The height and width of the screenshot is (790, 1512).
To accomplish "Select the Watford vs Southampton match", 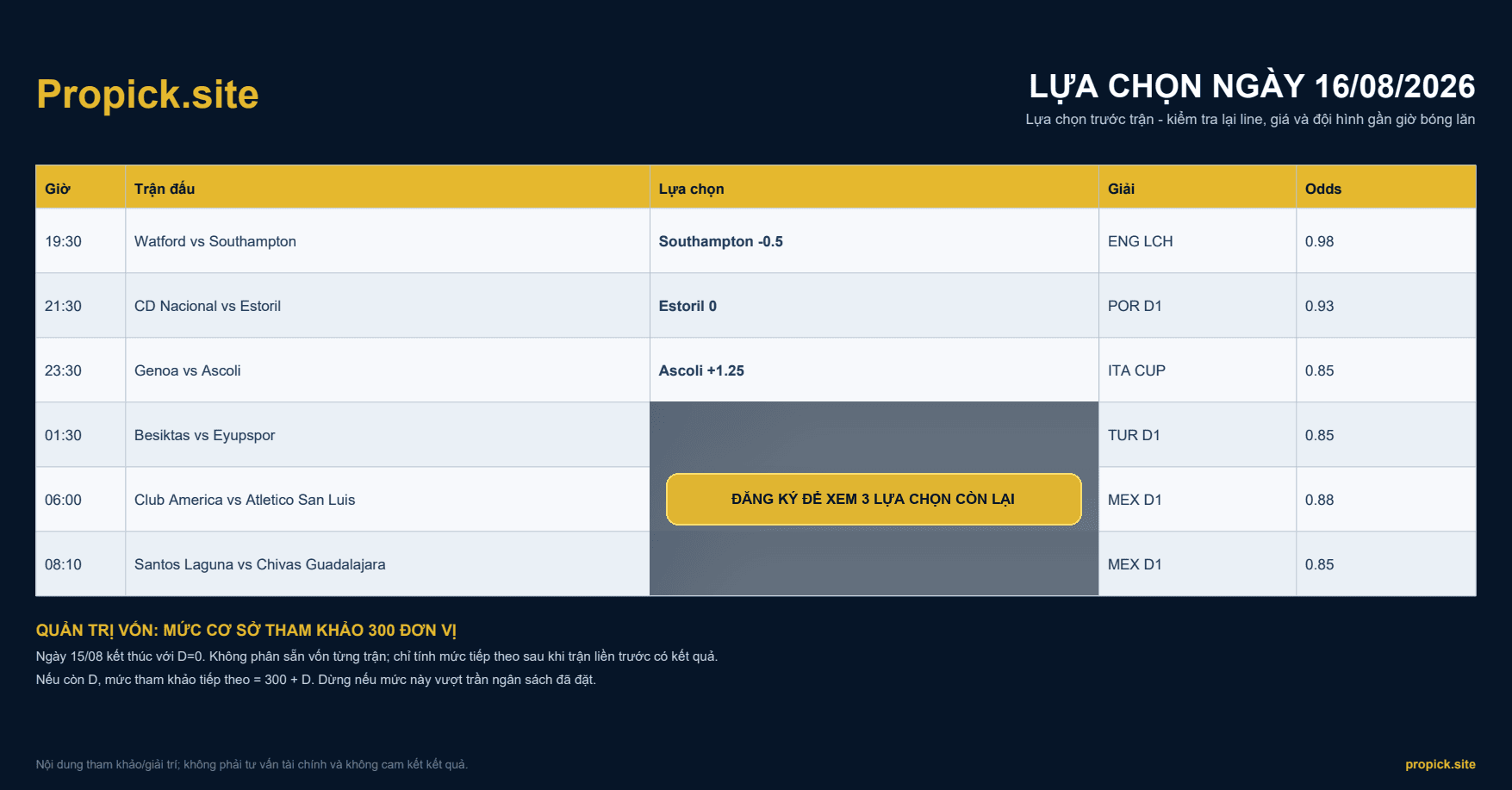I will (215, 241).
